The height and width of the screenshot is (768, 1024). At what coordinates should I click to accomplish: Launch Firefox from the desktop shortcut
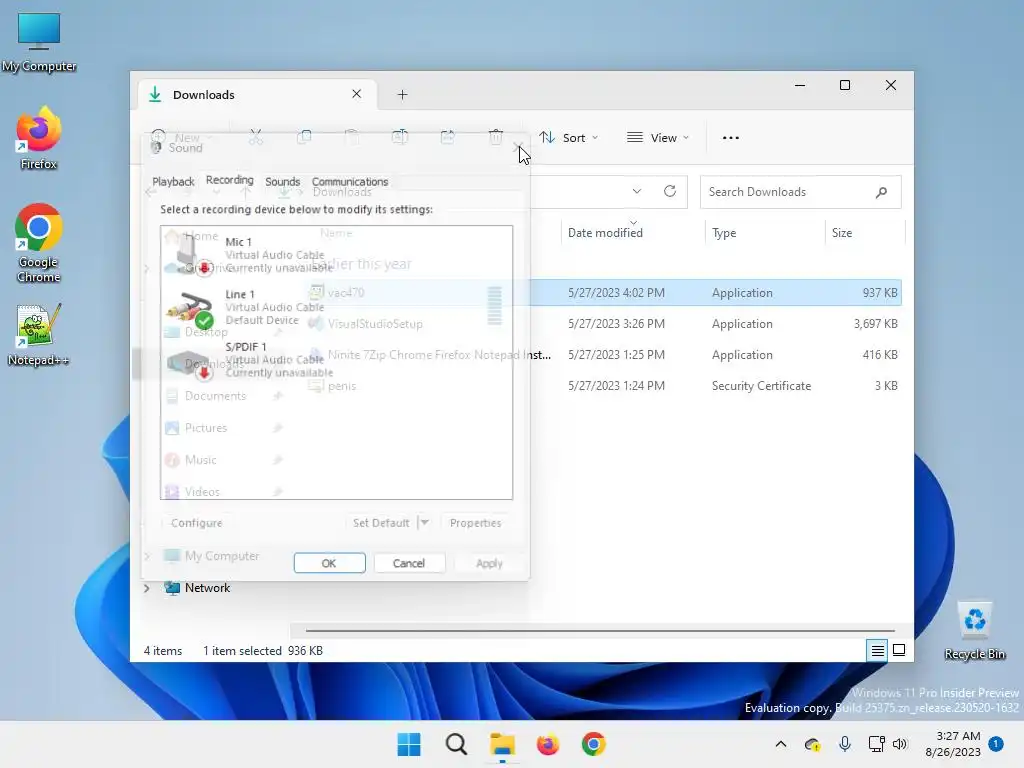[39, 138]
